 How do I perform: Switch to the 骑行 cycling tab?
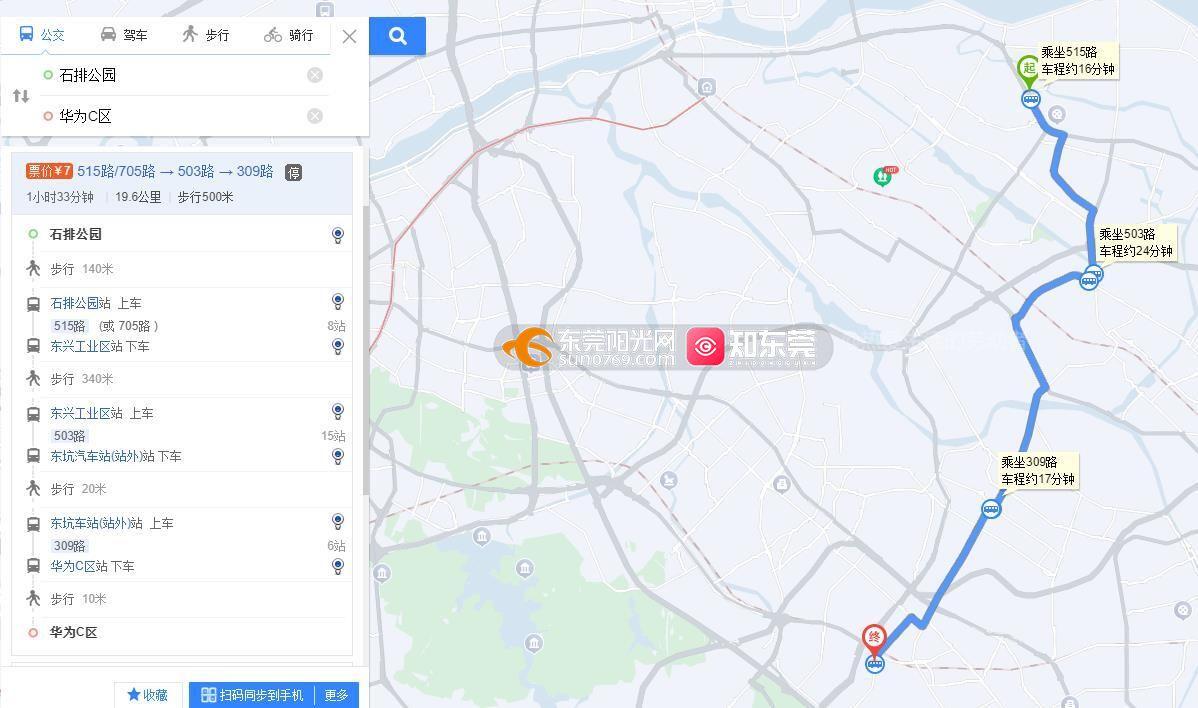coord(289,35)
